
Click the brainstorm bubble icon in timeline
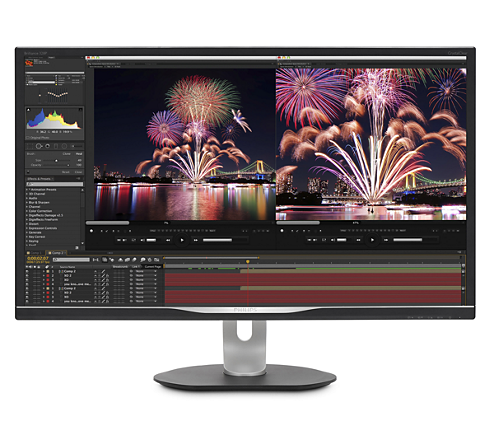pyautogui.click(x=143, y=260)
